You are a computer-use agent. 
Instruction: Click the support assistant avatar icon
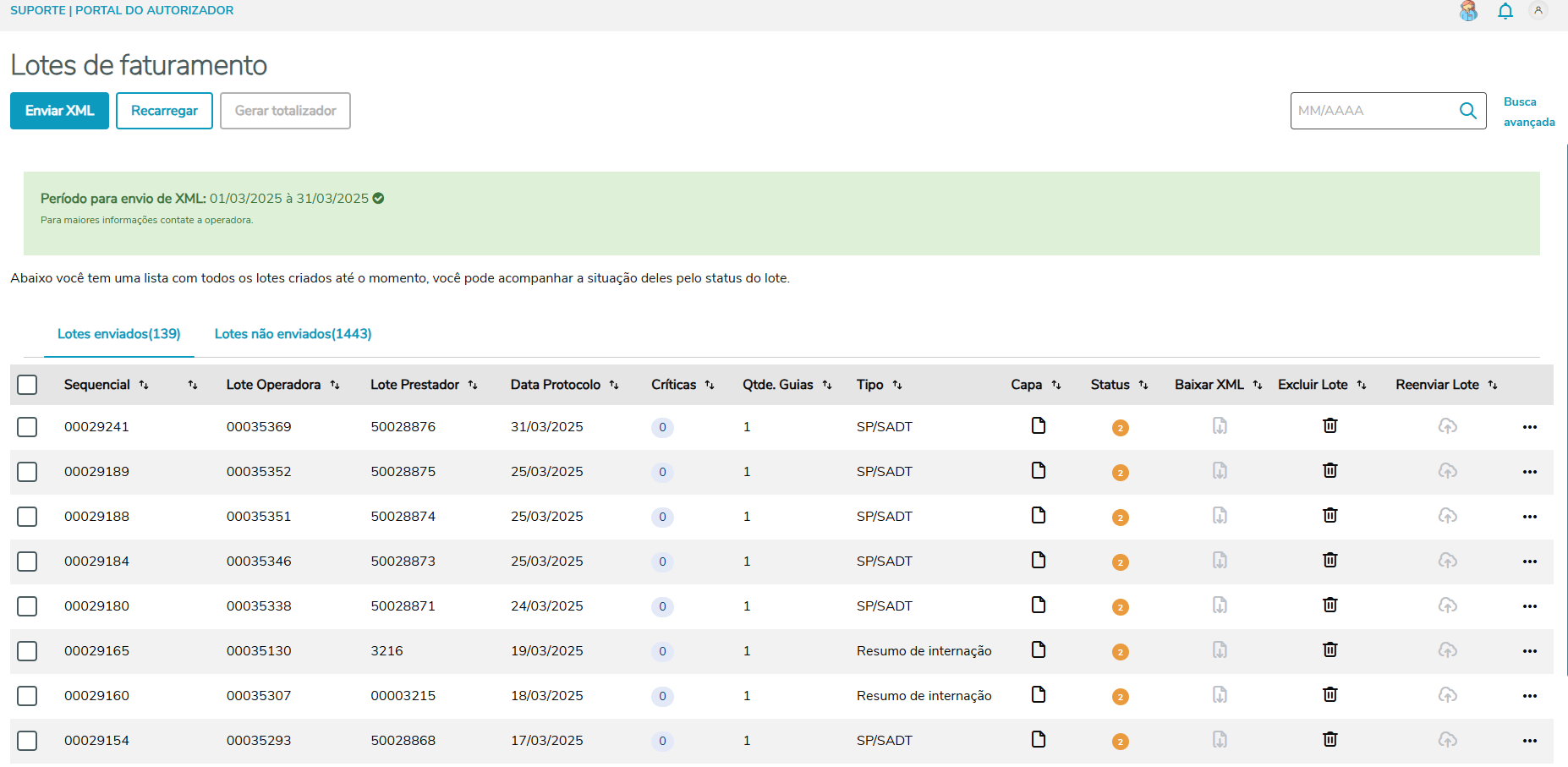click(x=1468, y=11)
